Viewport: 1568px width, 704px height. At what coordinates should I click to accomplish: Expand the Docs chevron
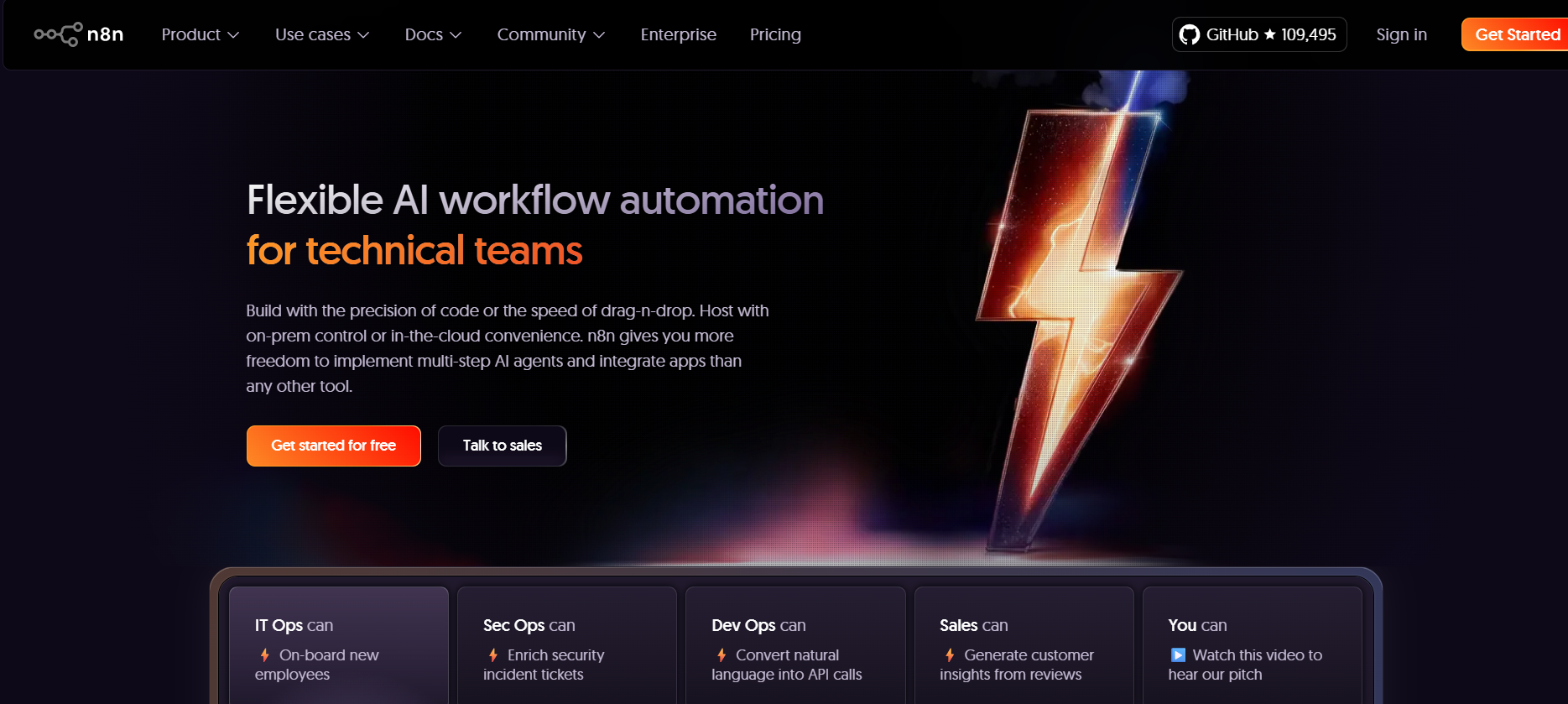[x=456, y=35]
